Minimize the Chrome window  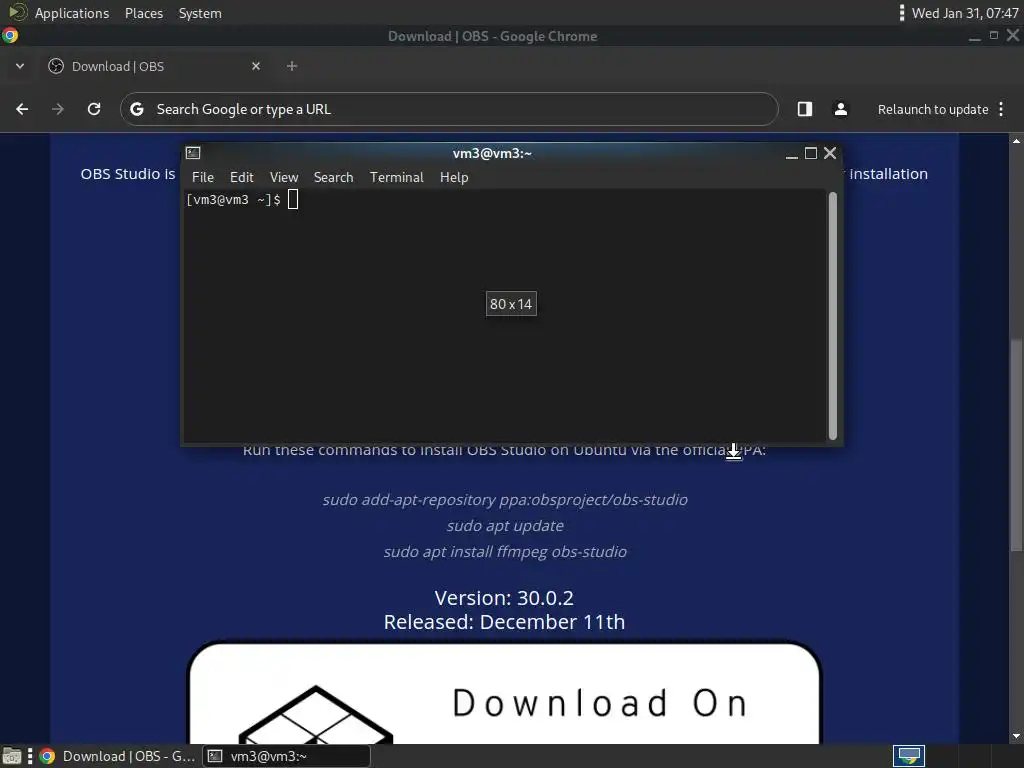pos(974,37)
